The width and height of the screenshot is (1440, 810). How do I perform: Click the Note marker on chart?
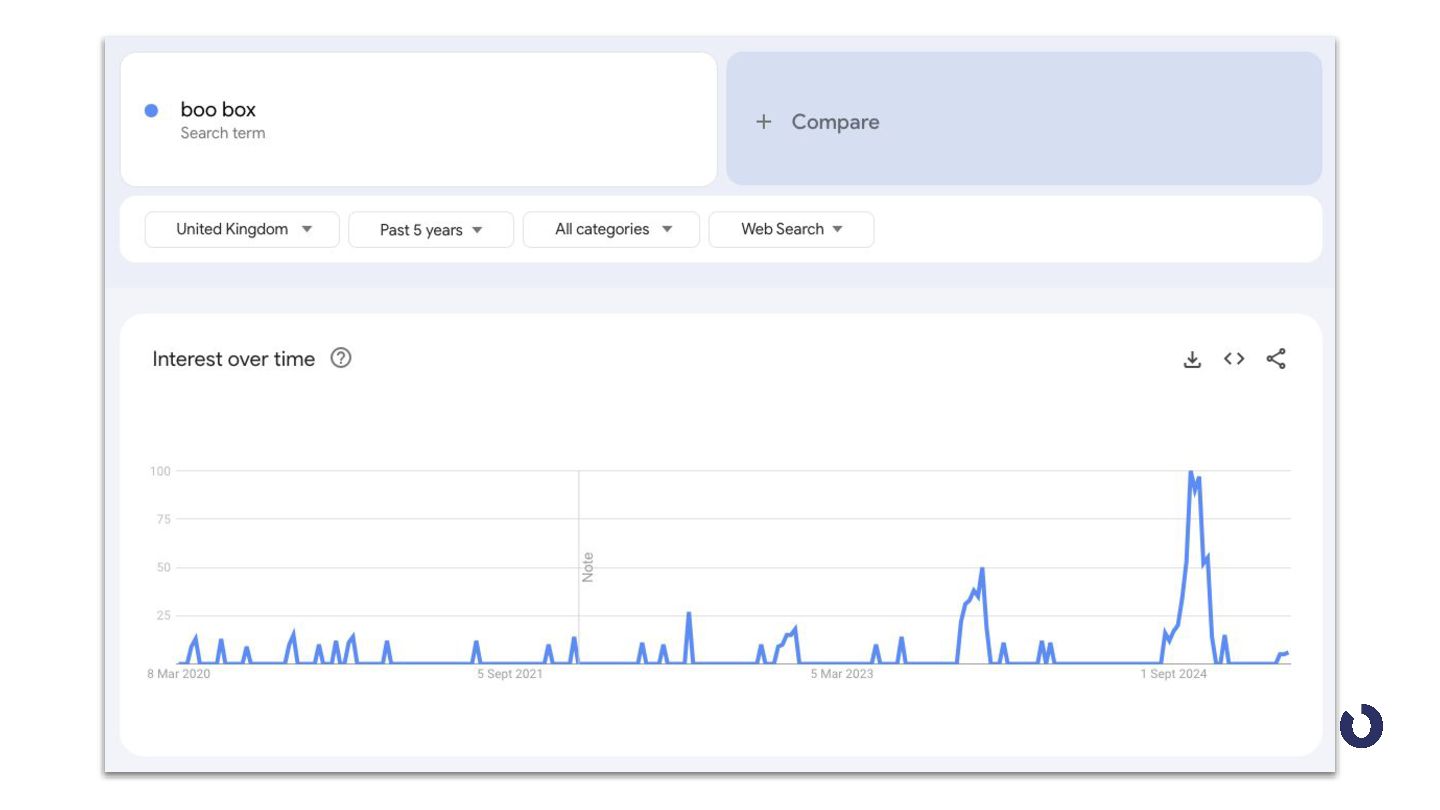coord(588,567)
